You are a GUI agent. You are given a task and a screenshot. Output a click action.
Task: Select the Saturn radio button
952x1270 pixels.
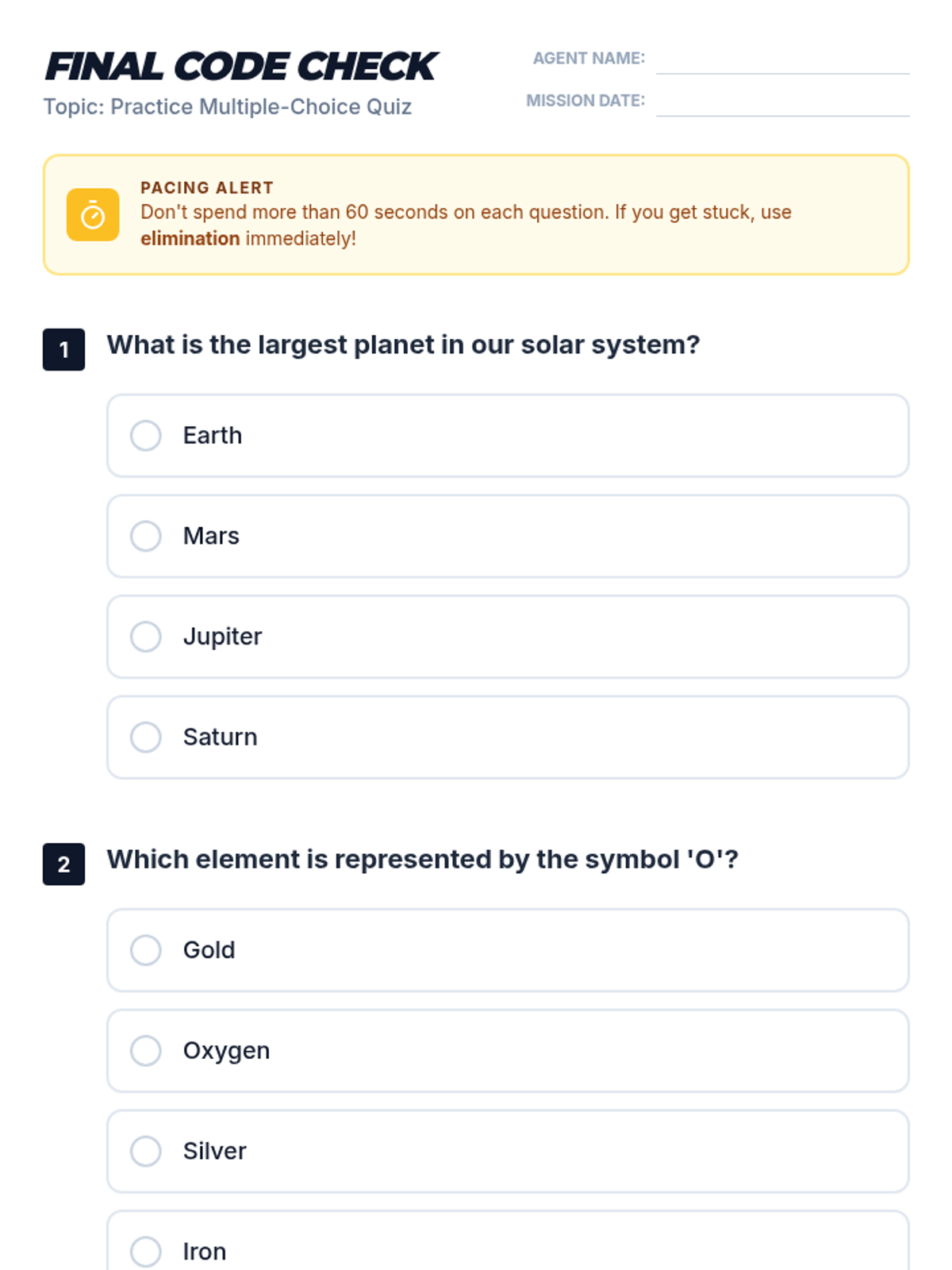pyautogui.click(x=146, y=737)
